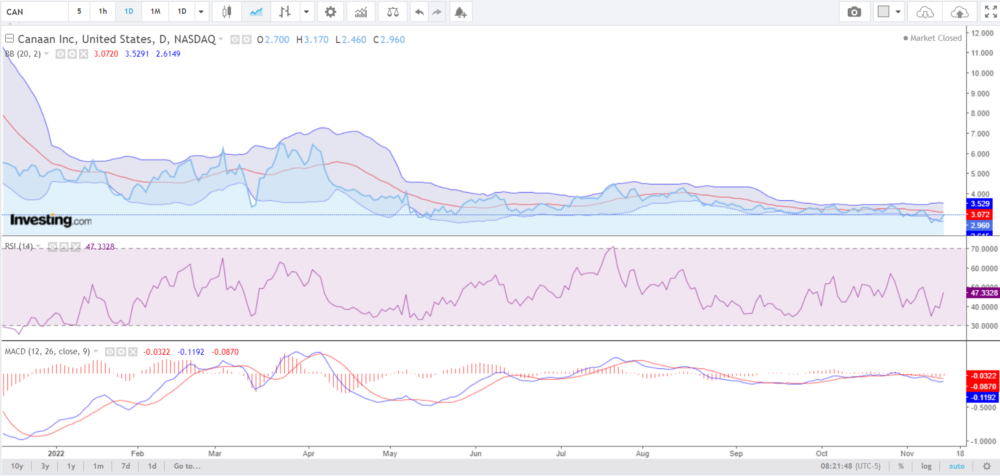The width and height of the screenshot is (1000, 476).
Task: Select the 1h timeframe
Action: (x=103, y=12)
